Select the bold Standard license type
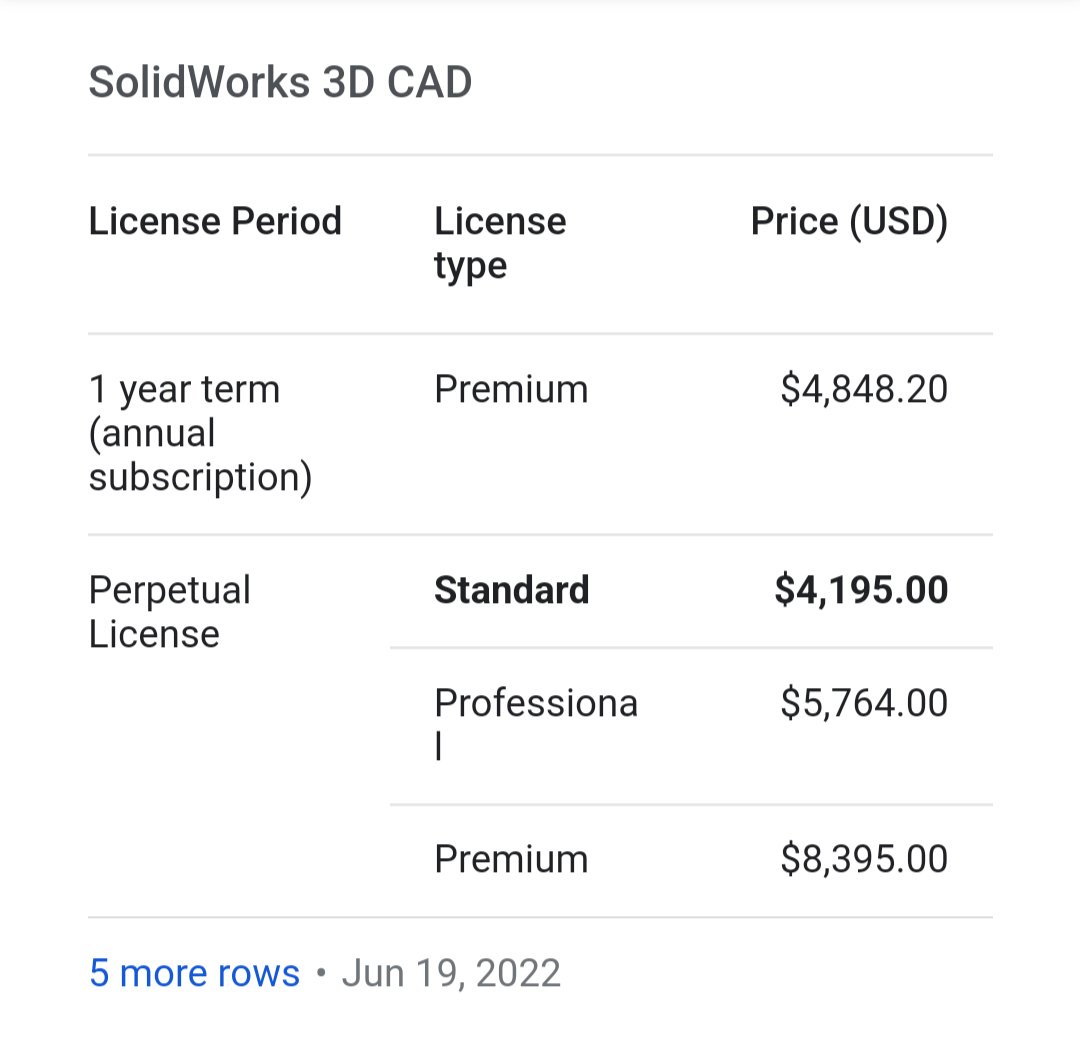This screenshot has height=1048, width=1080. click(512, 590)
